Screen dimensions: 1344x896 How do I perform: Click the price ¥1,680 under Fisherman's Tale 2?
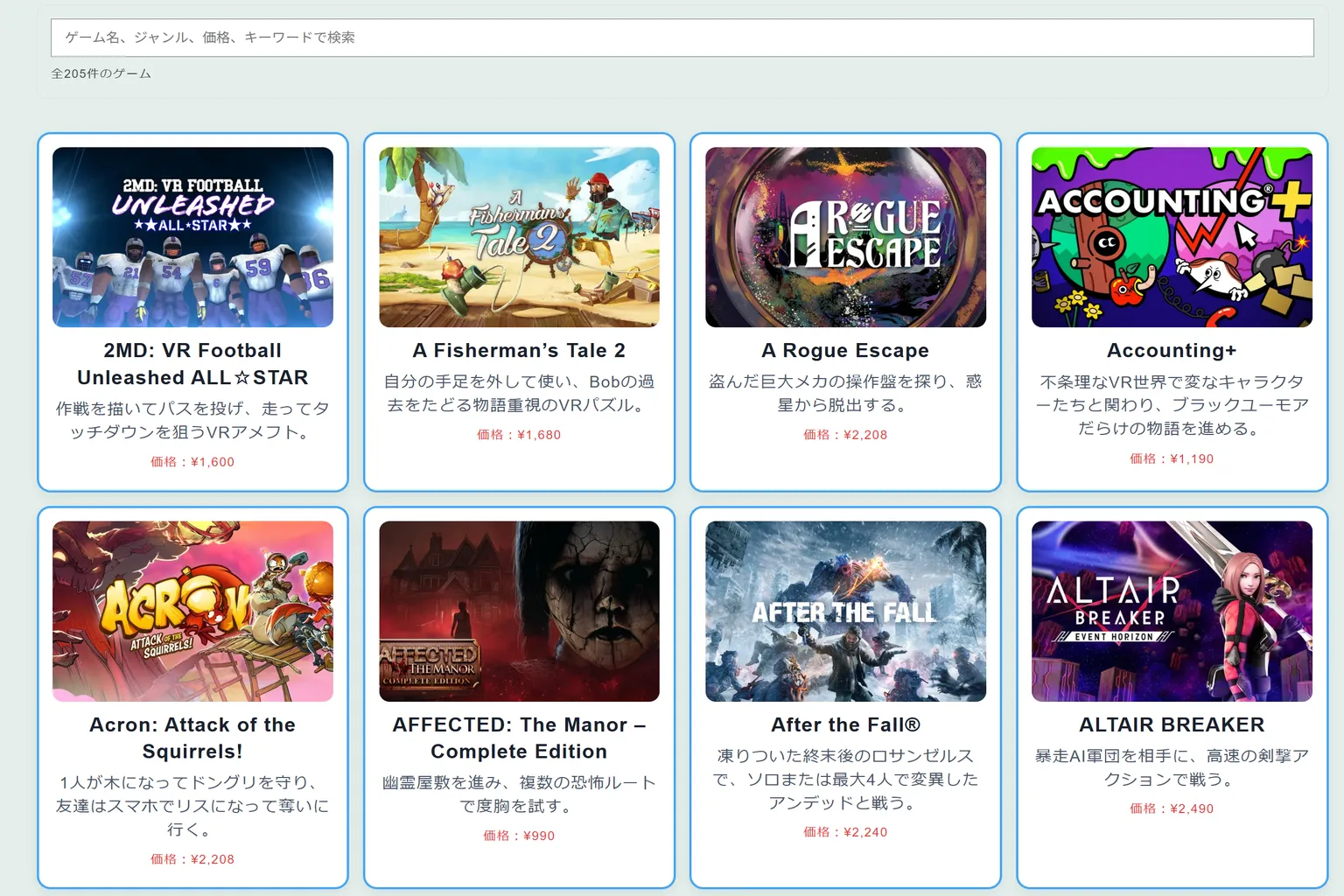(519, 435)
